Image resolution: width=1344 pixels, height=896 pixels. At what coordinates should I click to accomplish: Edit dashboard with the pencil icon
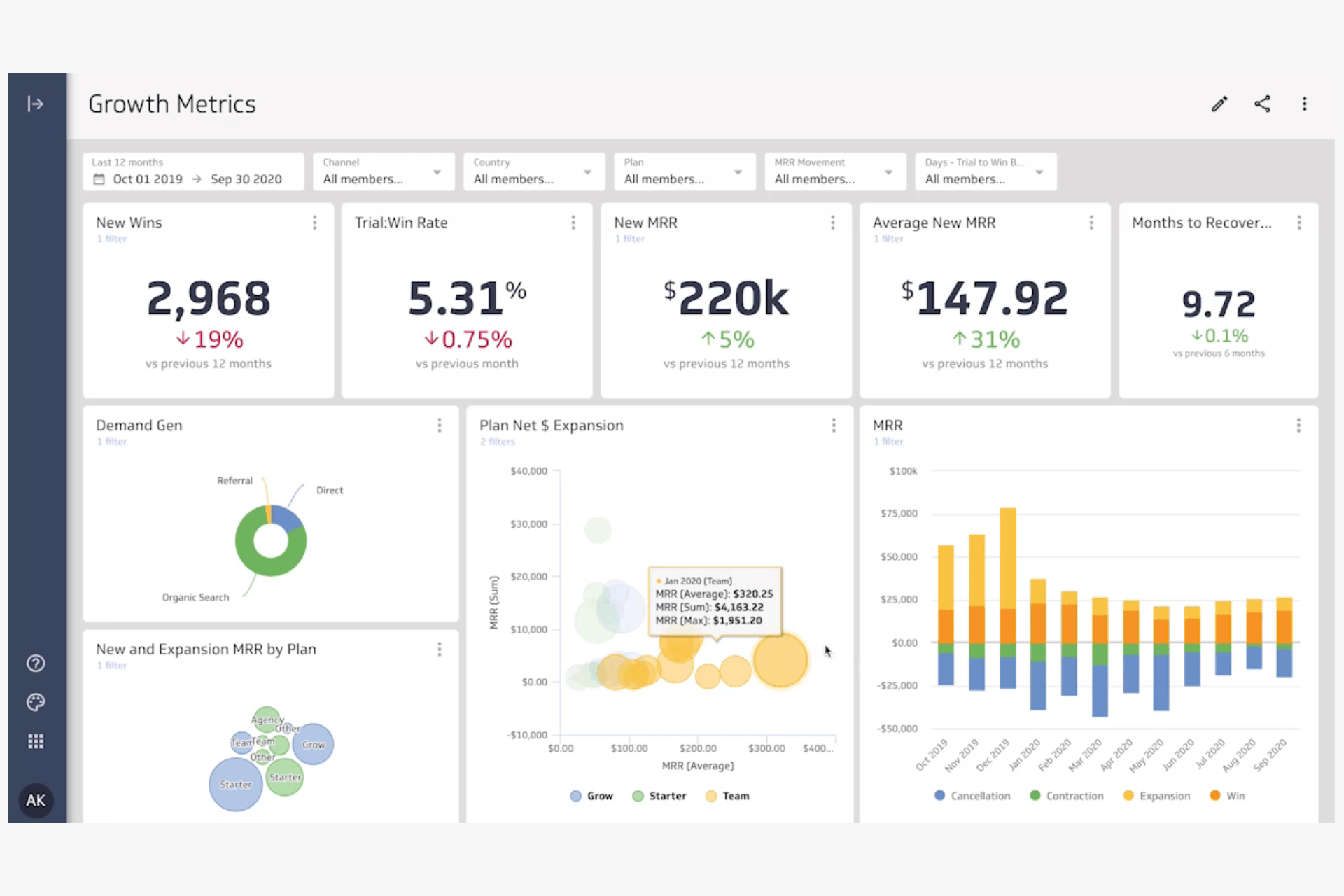tap(1219, 104)
